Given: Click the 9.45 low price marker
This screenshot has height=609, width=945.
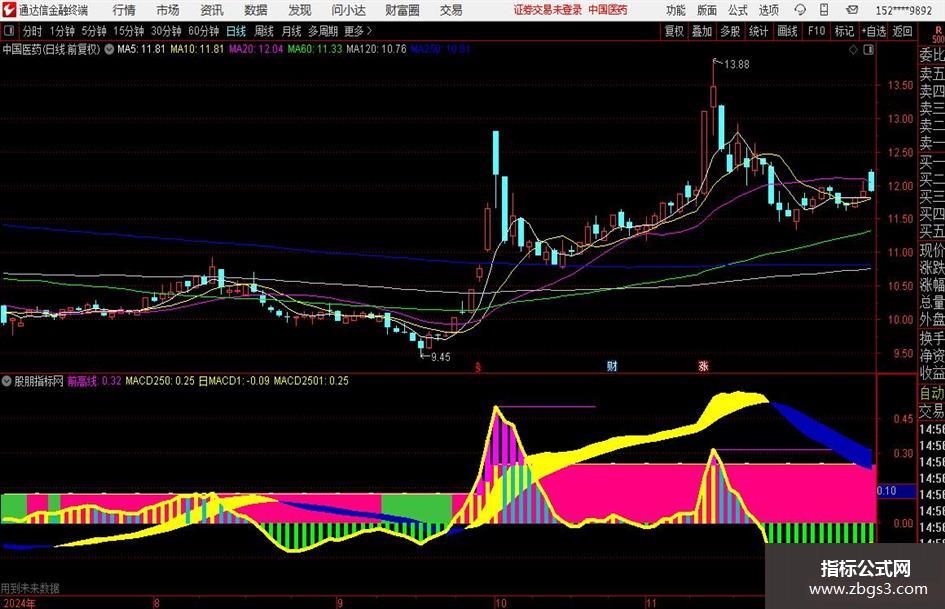Looking at the screenshot, I should pyautogui.click(x=441, y=357).
